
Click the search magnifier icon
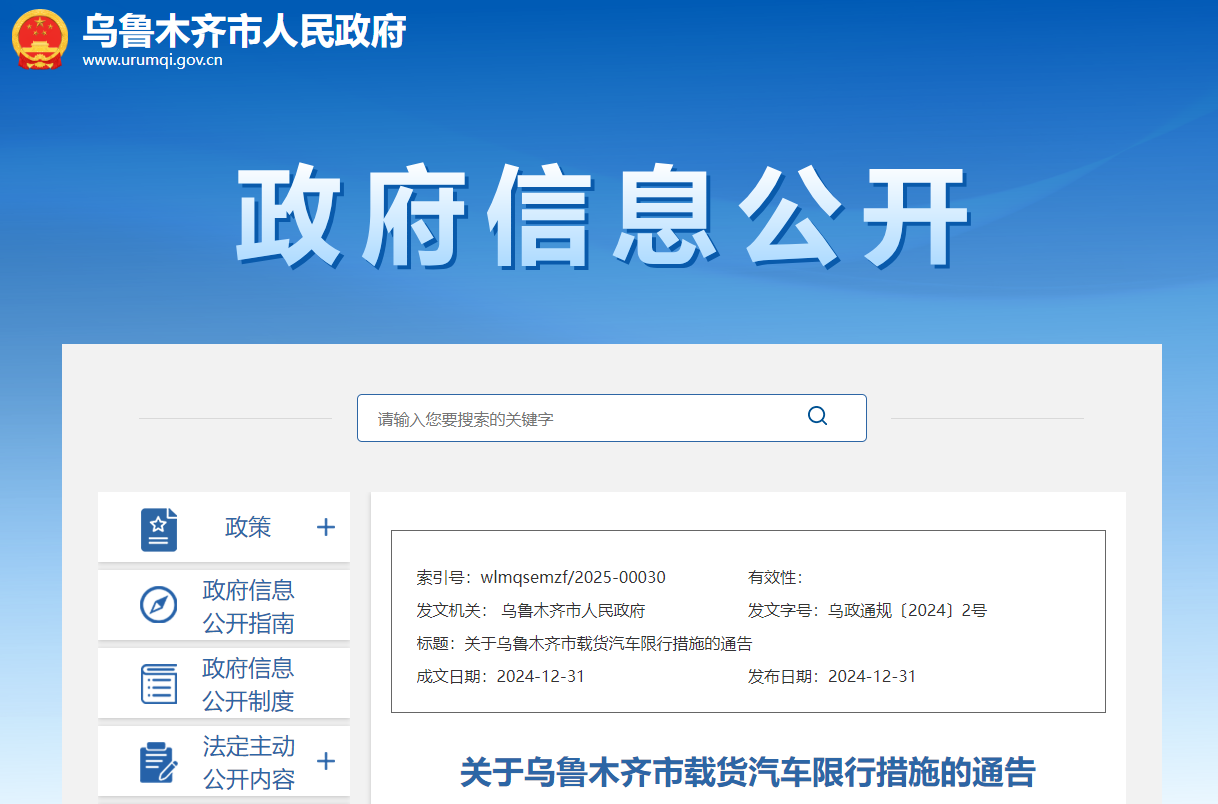(x=817, y=416)
